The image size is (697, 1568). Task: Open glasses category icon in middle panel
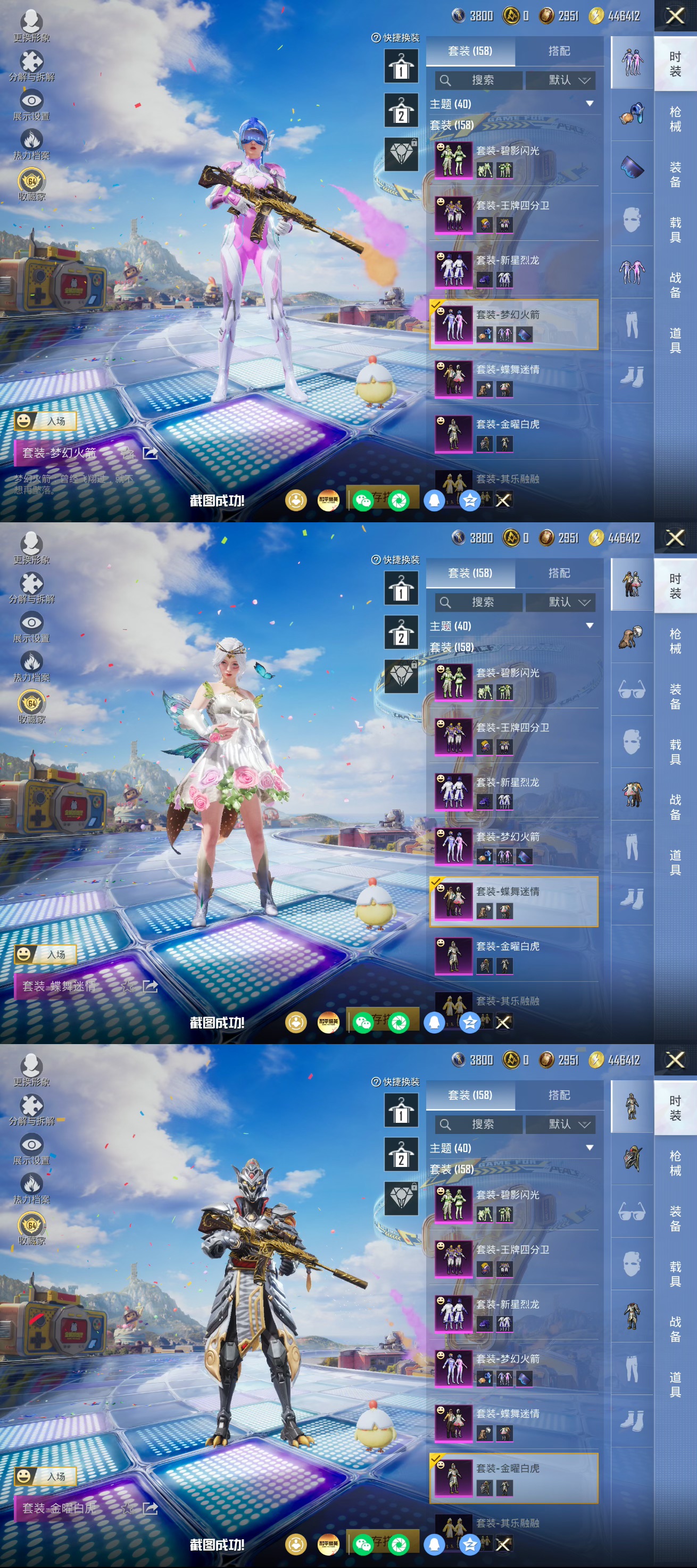pos(632,690)
